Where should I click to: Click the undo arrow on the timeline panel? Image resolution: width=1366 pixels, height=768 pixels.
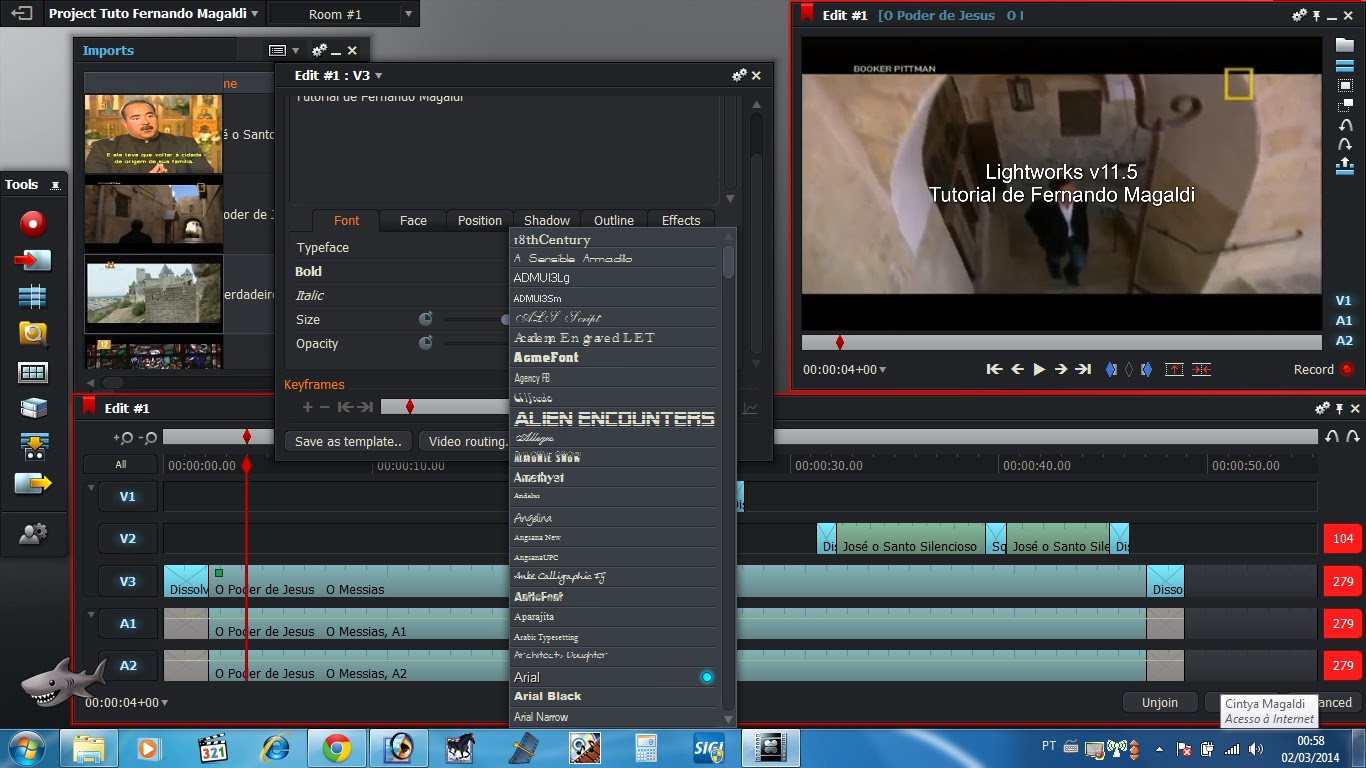point(1332,437)
